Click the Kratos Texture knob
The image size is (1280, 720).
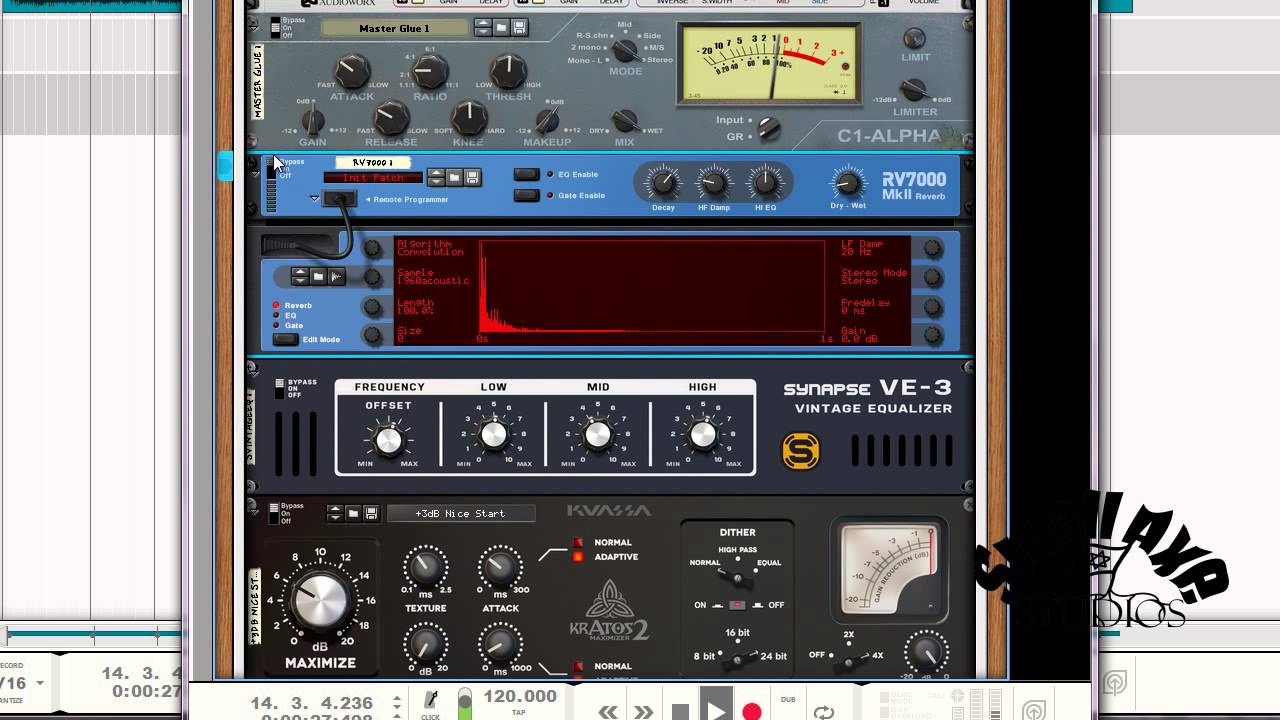(x=425, y=568)
